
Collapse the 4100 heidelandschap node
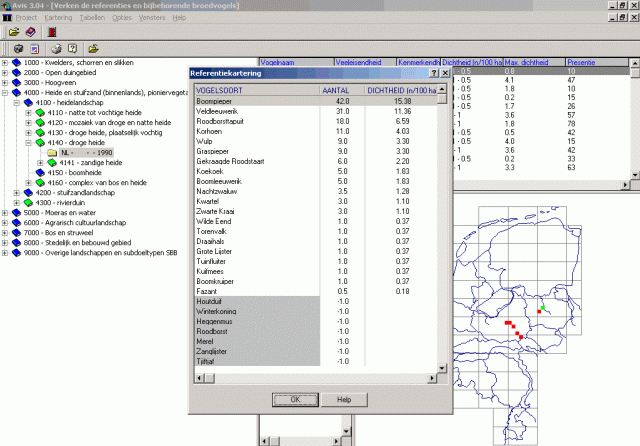17,102
